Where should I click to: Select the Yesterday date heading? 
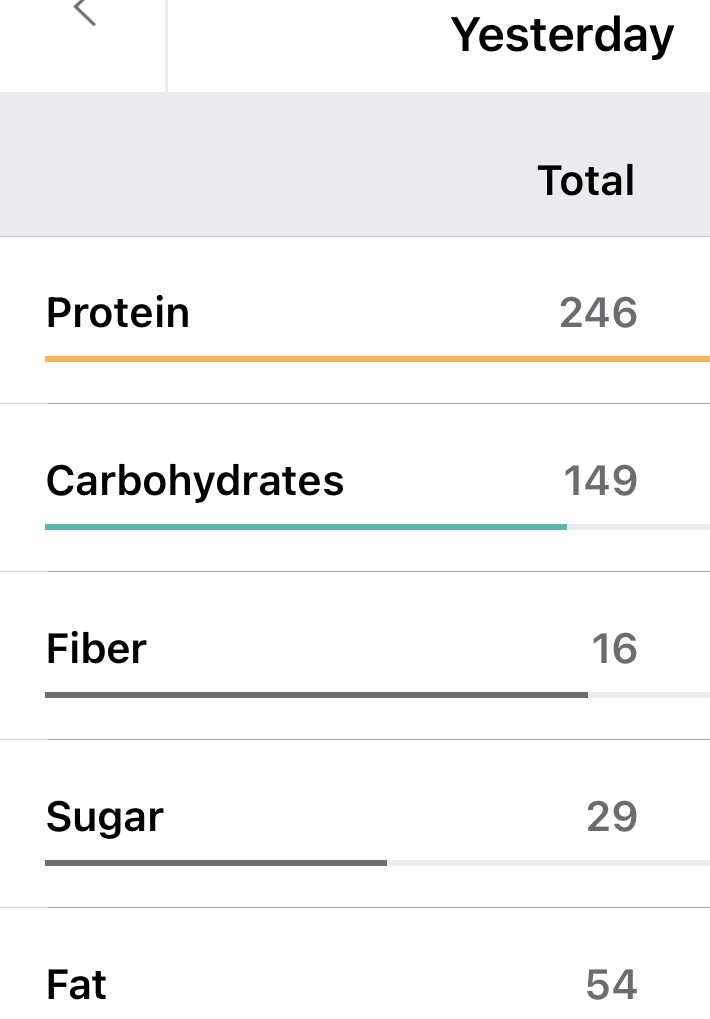coord(562,36)
